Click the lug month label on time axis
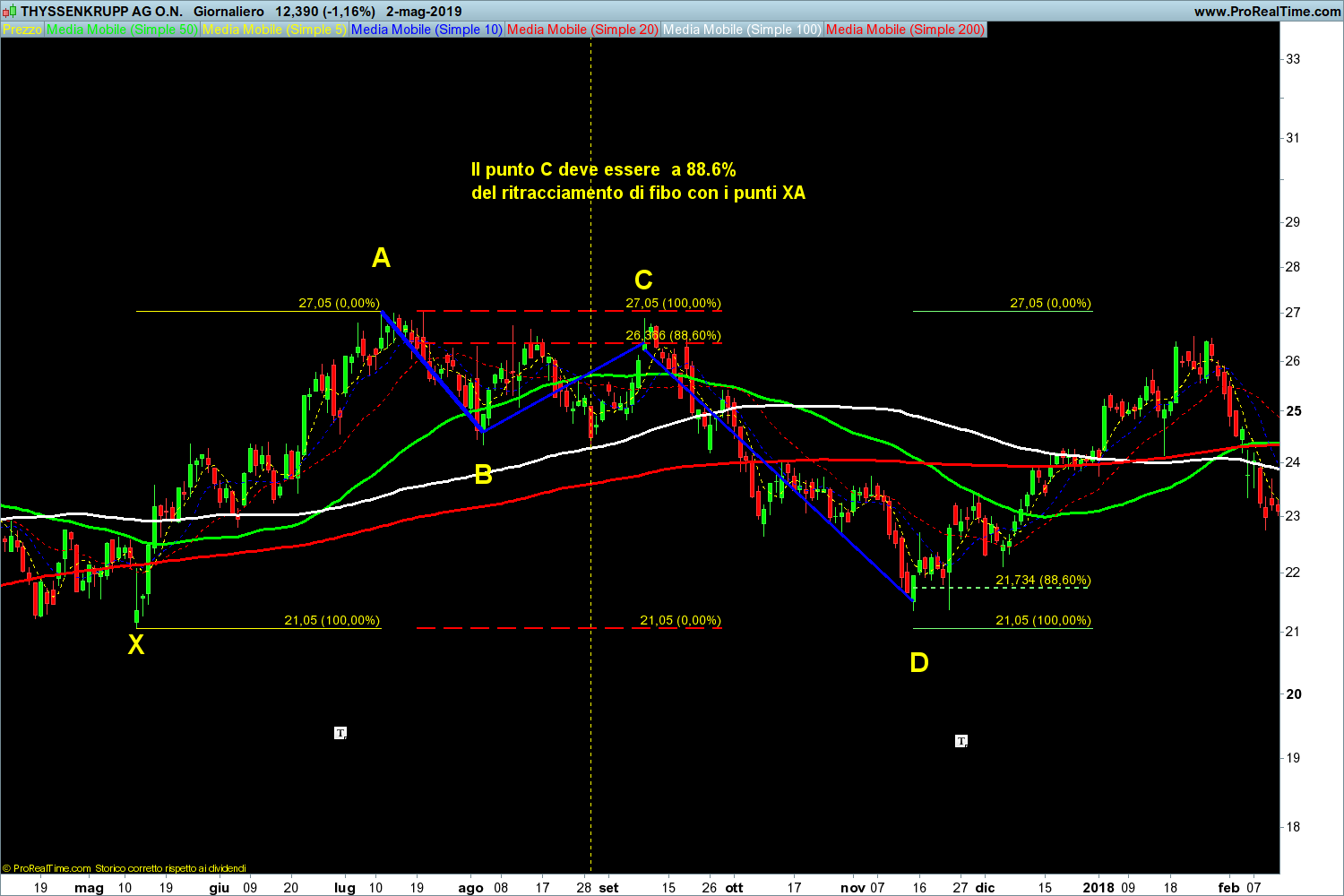Image resolution: width=1344 pixels, height=896 pixels. tap(345, 888)
